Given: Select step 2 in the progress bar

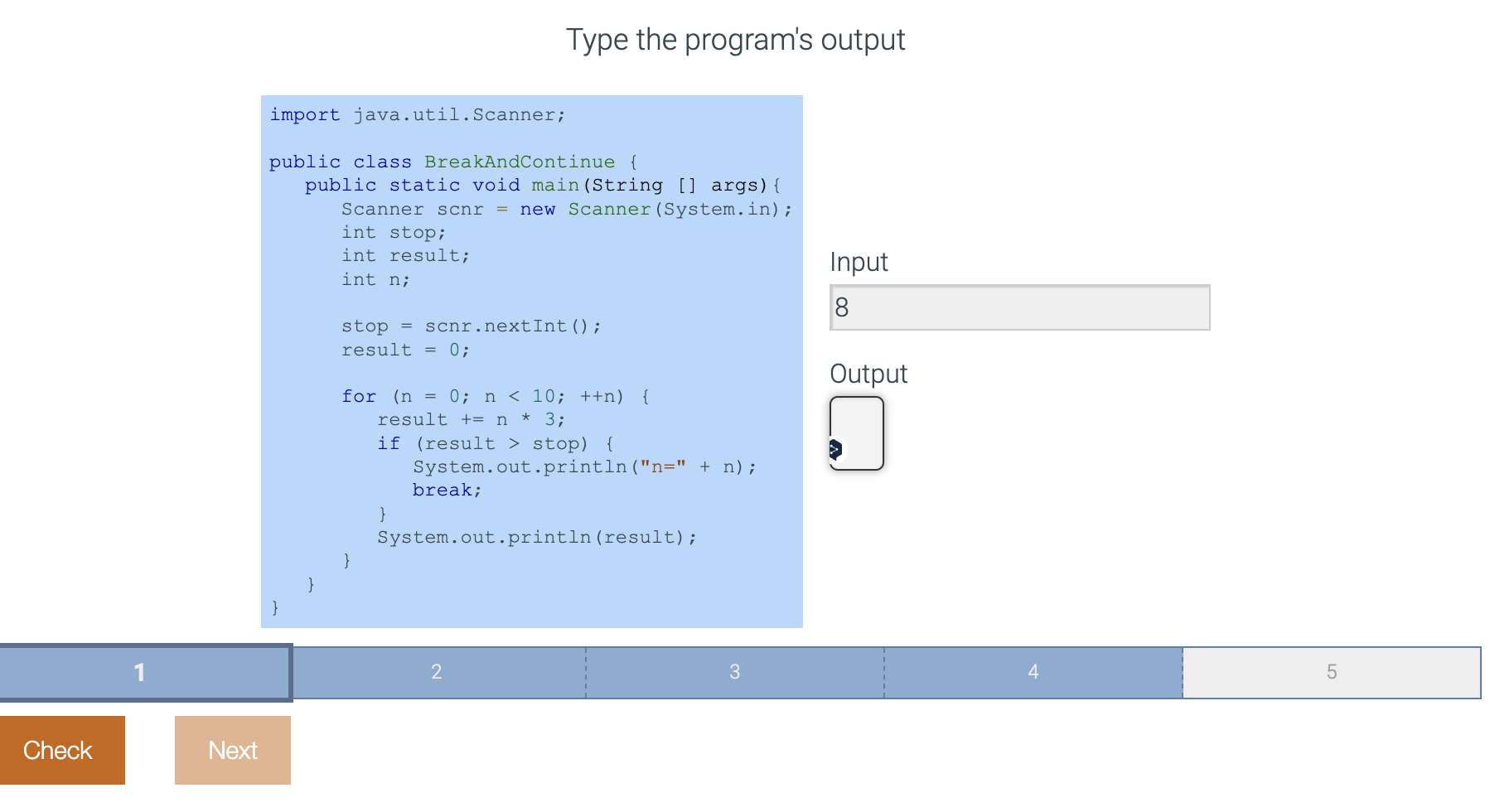Looking at the screenshot, I should click(437, 673).
